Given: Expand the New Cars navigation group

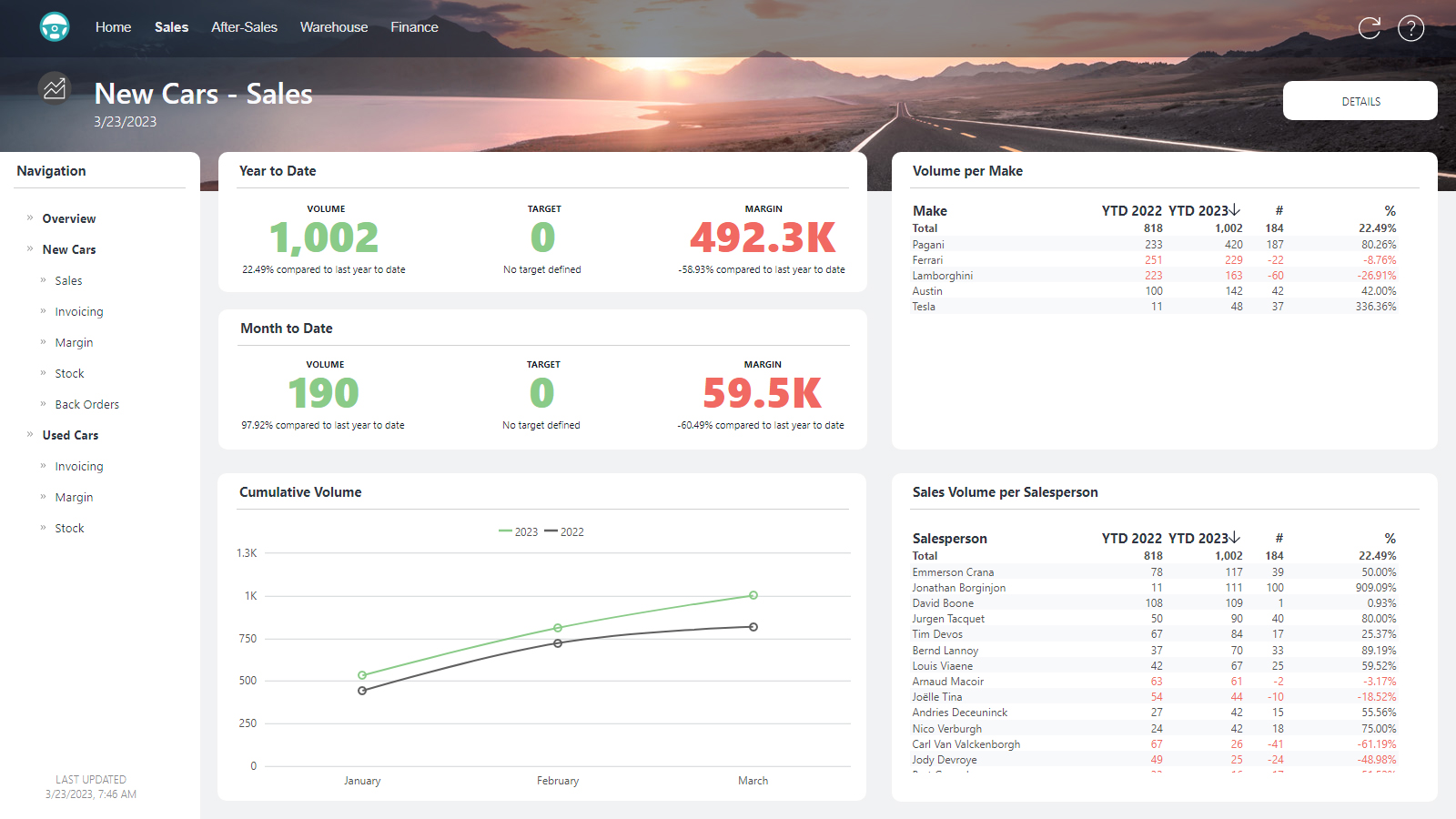Looking at the screenshot, I should tap(68, 249).
